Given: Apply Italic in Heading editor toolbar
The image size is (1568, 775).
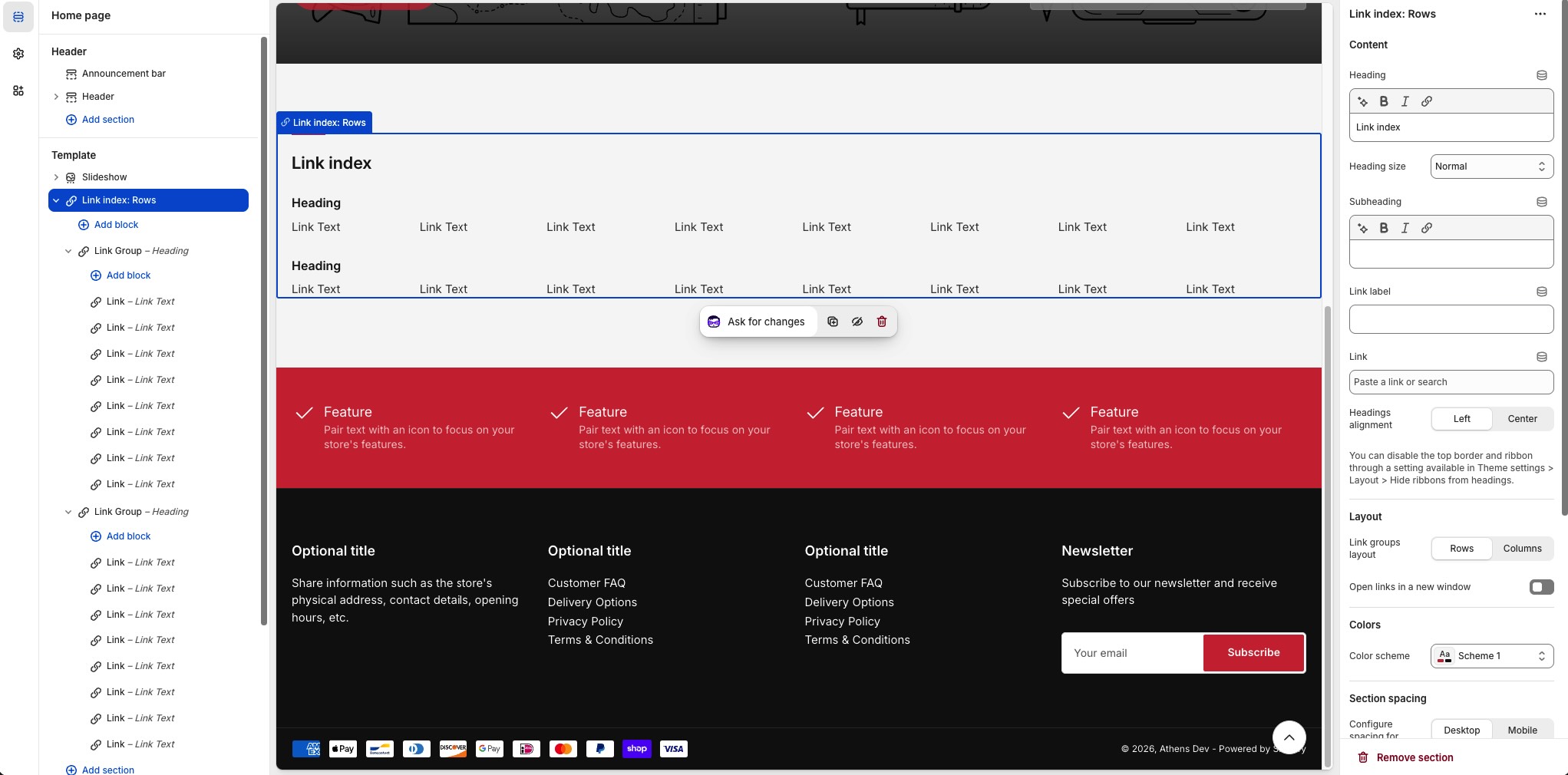Looking at the screenshot, I should (x=1405, y=101).
